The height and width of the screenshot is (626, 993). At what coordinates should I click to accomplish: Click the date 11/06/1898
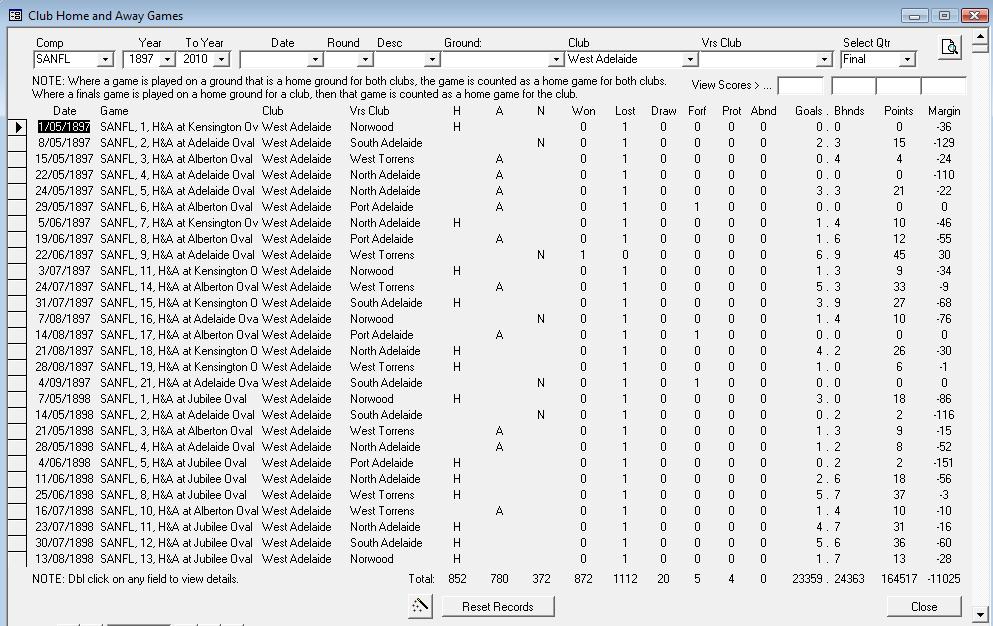tap(64, 479)
